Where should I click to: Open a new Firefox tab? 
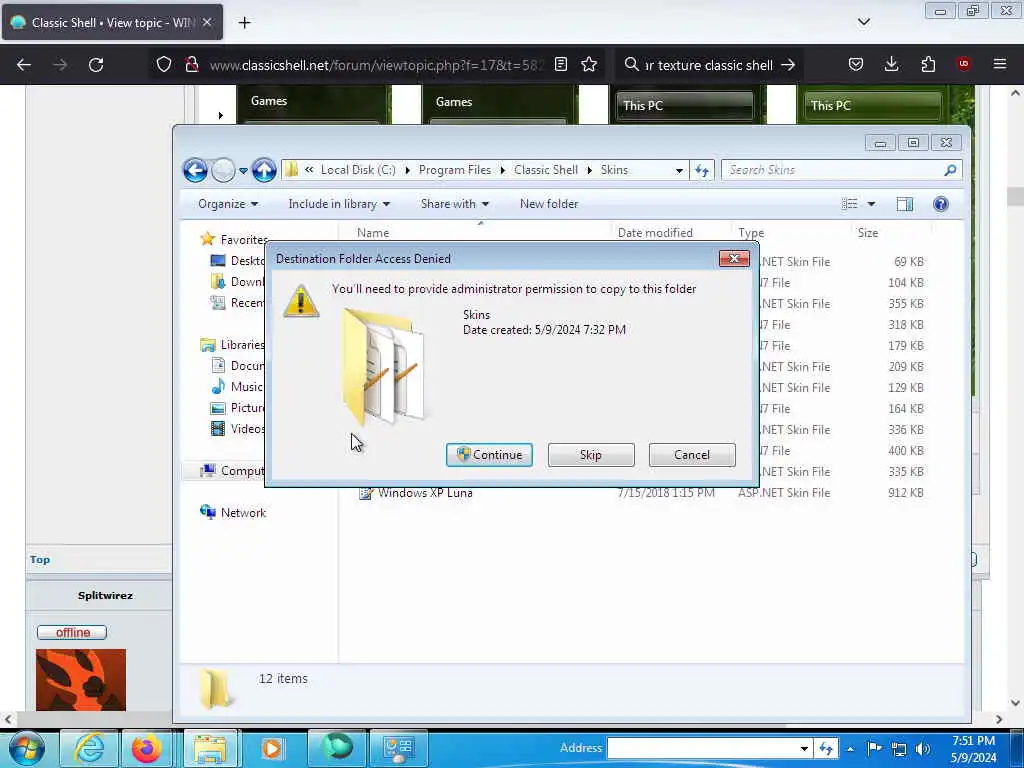click(x=244, y=23)
